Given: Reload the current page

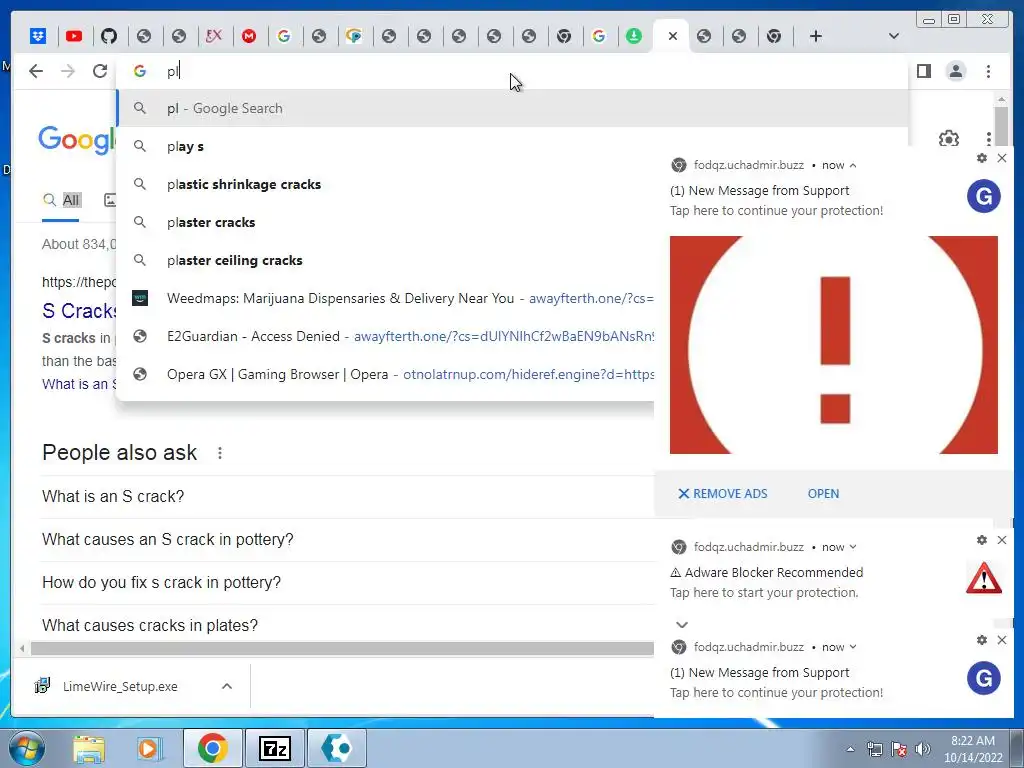Looking at the screenshot, I should pyautogui.click(x=99, y=71).
